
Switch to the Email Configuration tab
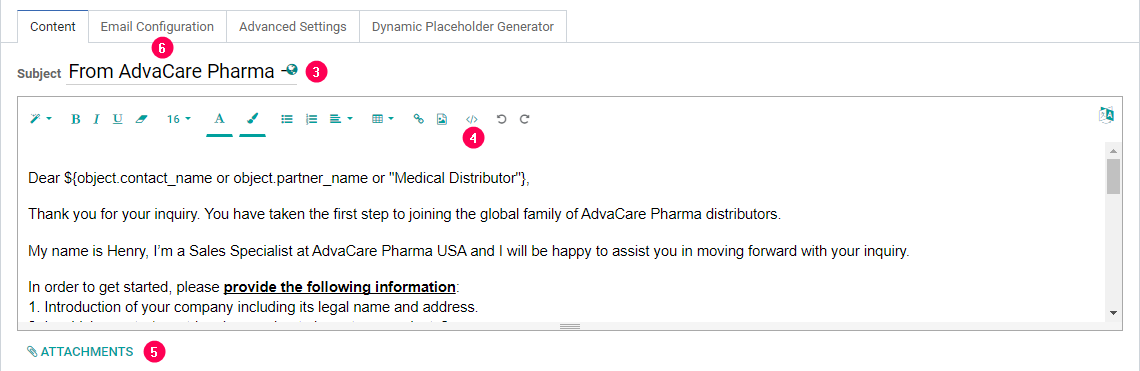(x=157, y=27)
